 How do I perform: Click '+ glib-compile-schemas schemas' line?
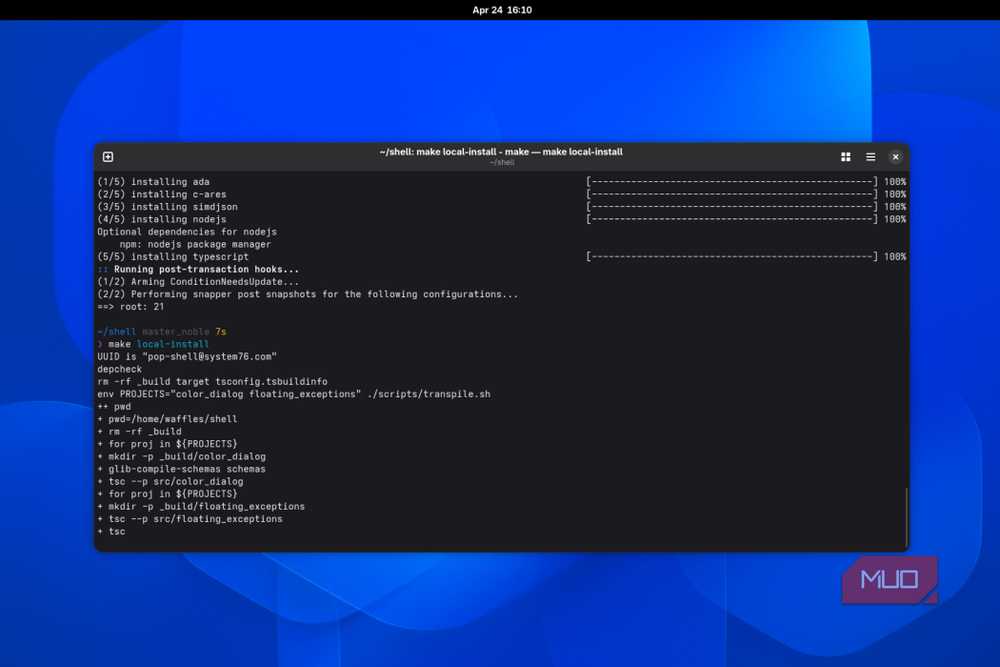[x=181, y=469]
